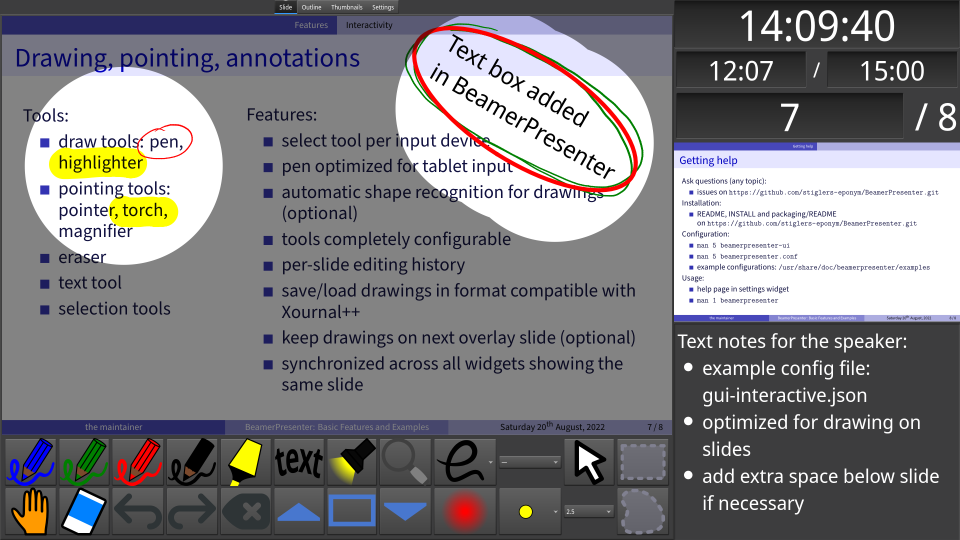
Task: Open the freehand shape selector
Action: (x=465, y=462)
